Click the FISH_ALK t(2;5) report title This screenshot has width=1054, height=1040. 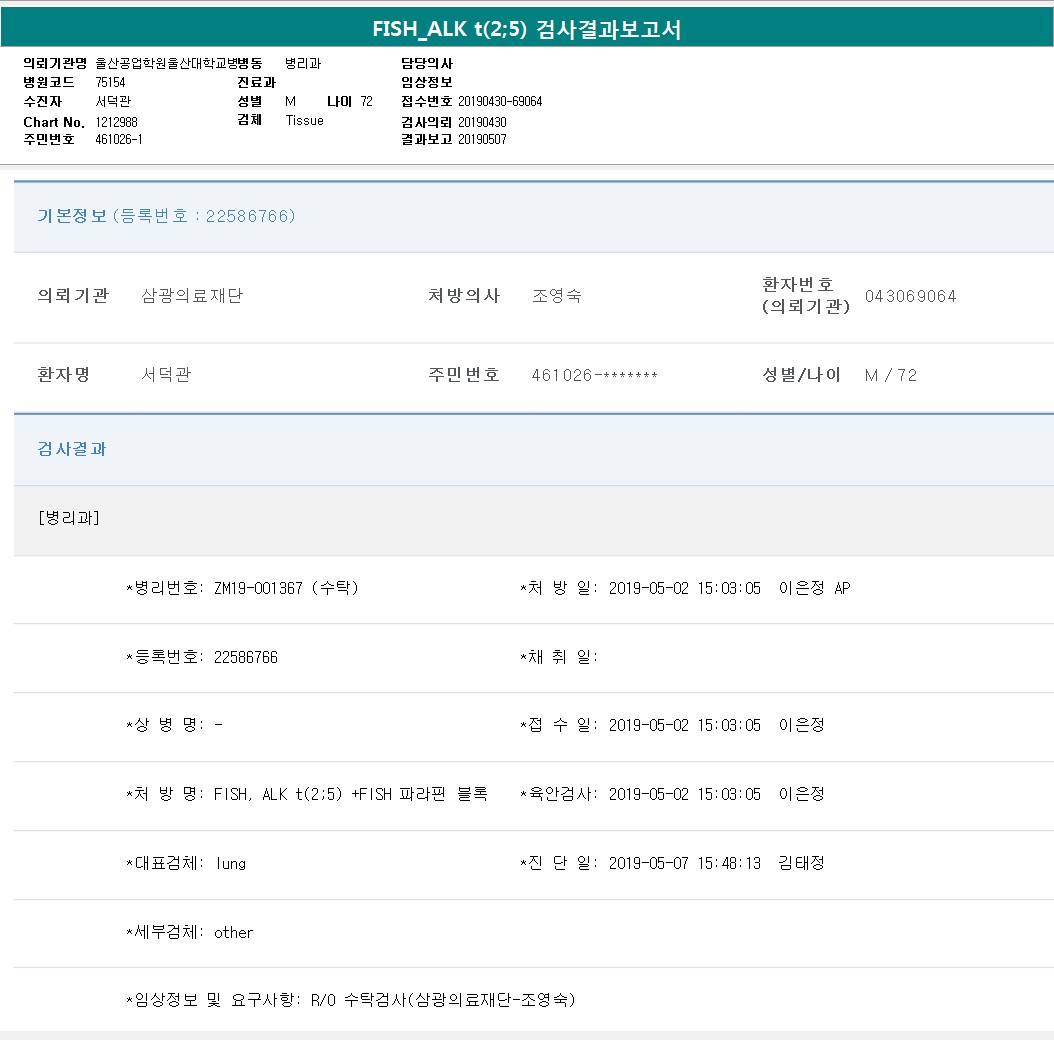coord(527,29)
